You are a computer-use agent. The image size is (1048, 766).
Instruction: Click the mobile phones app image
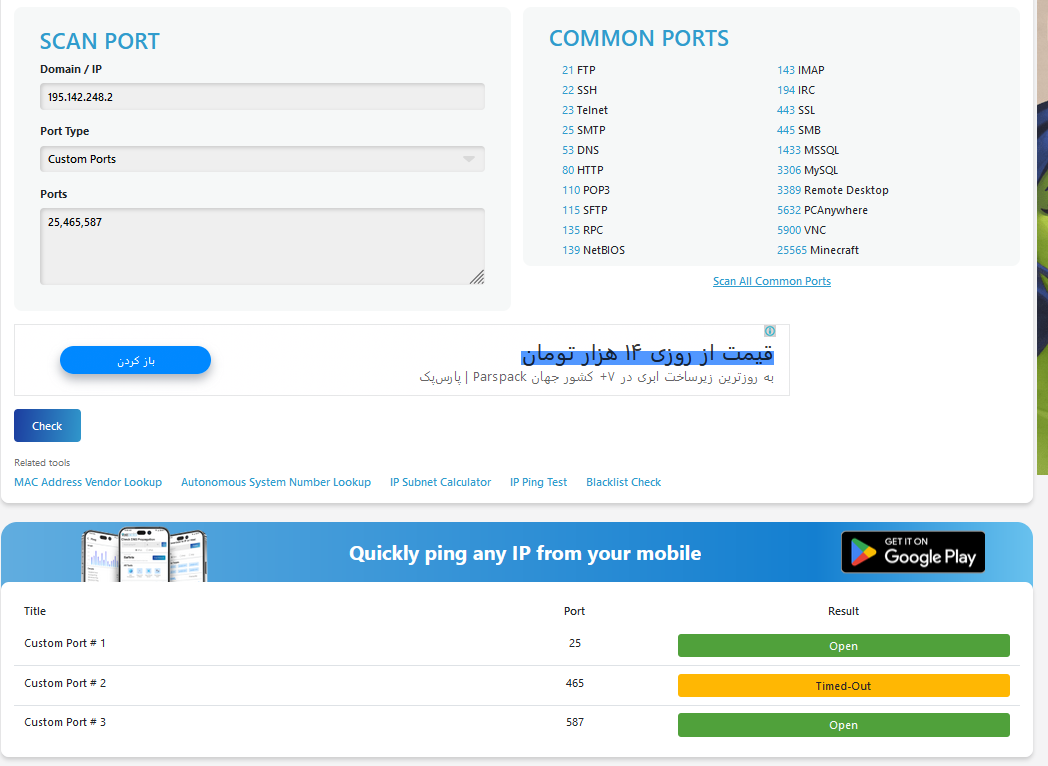[144, 554]
